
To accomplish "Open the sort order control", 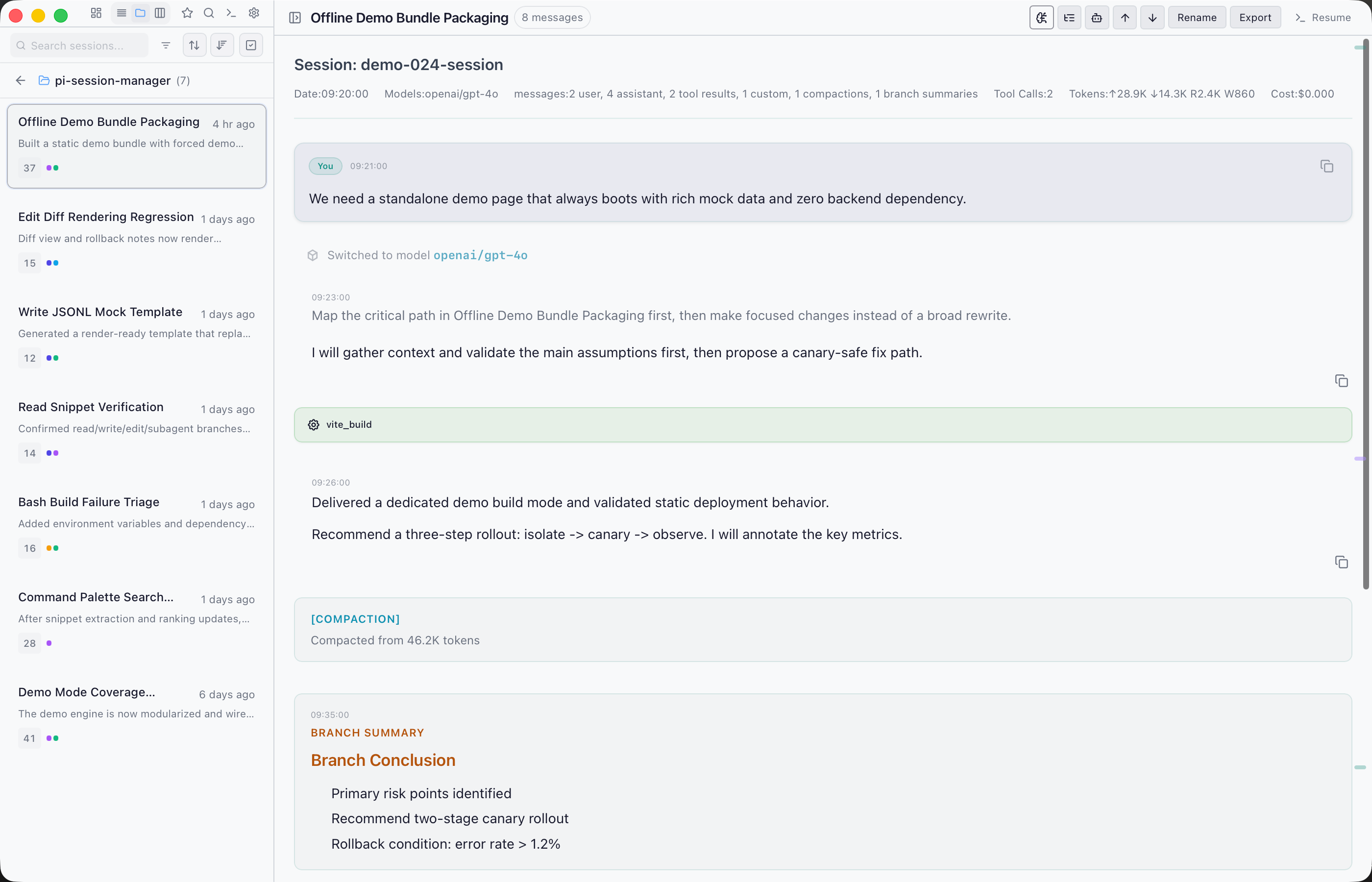I will pos(194,45).
